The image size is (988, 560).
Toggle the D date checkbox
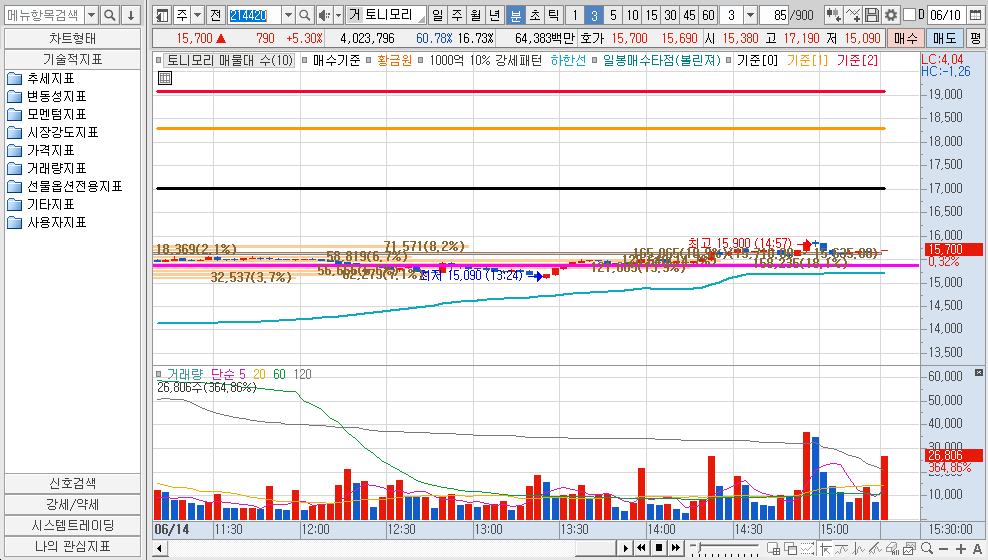909,14
